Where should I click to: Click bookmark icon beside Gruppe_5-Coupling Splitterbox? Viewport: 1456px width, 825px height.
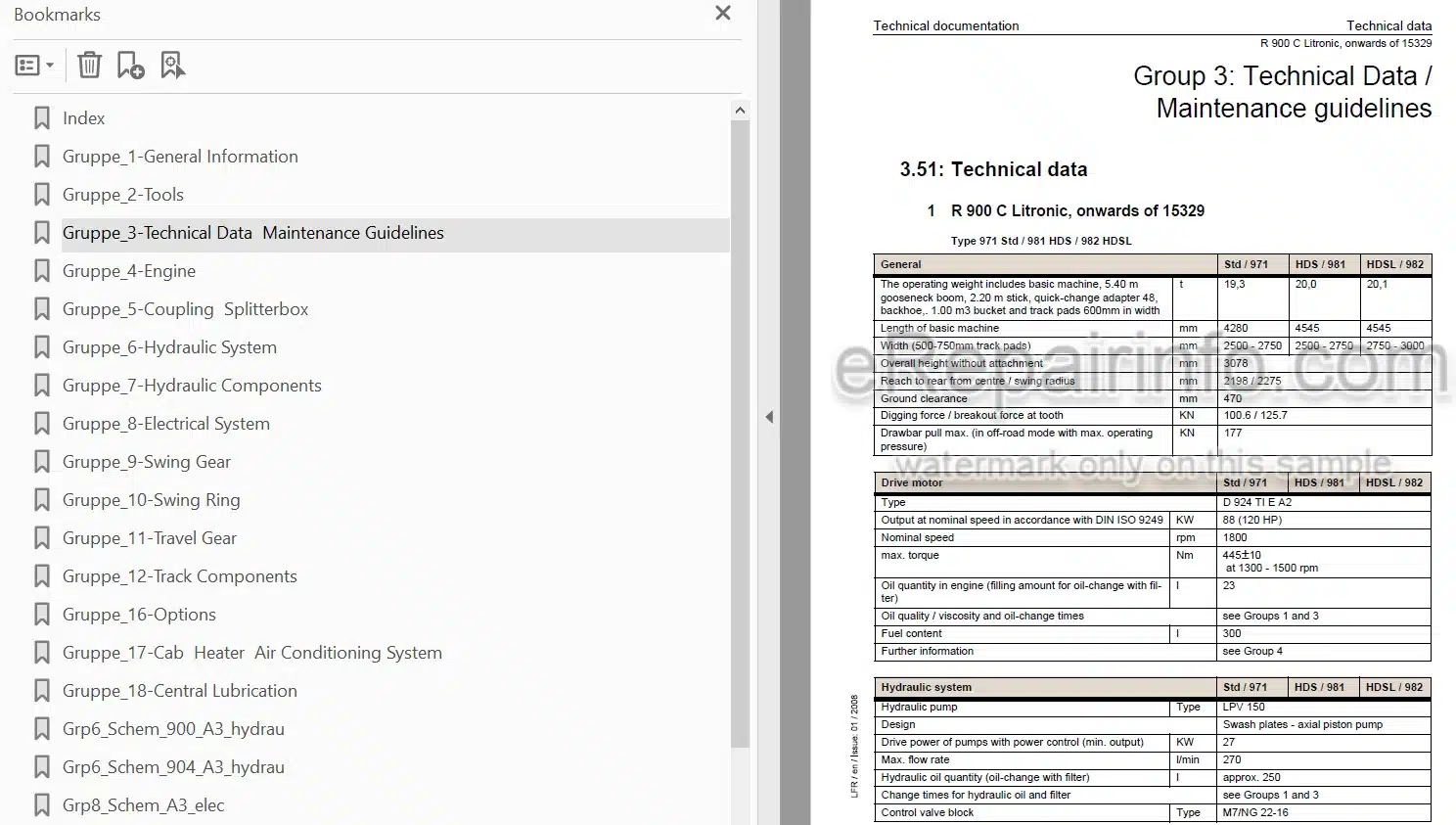tap(41, 309)
